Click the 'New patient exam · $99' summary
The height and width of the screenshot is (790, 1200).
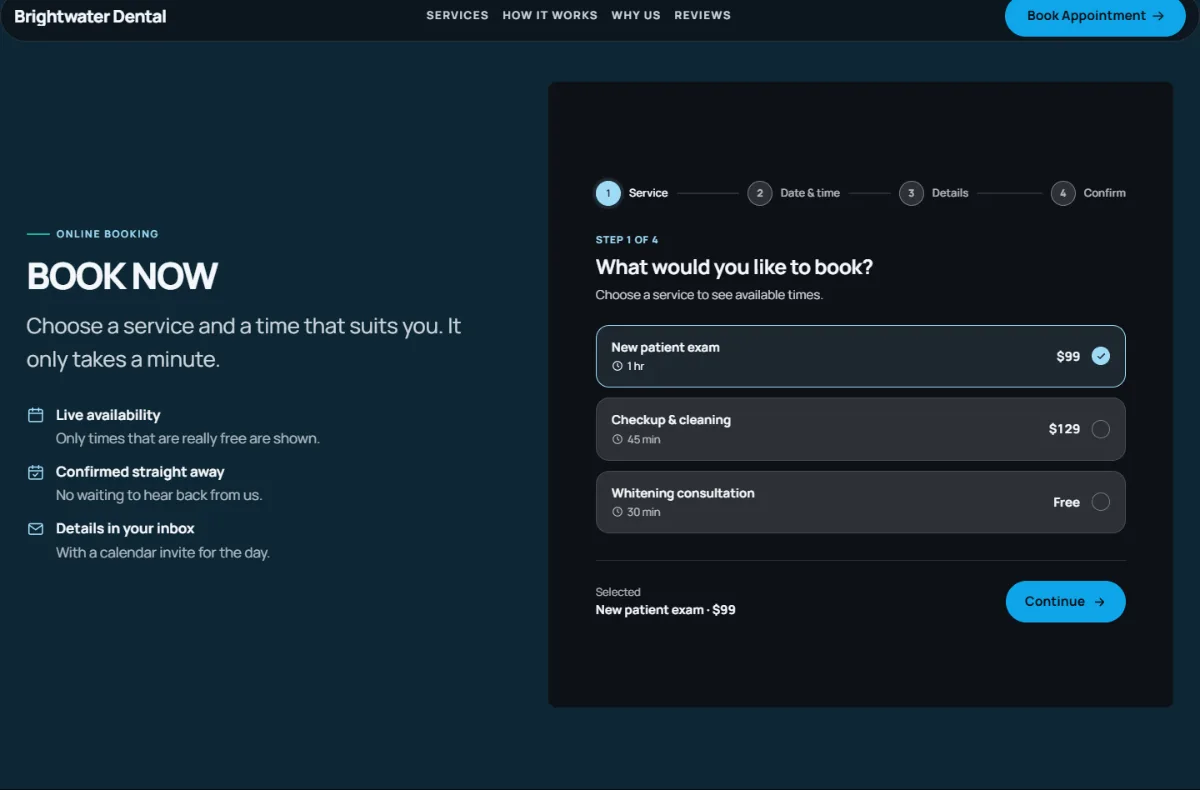666,610
